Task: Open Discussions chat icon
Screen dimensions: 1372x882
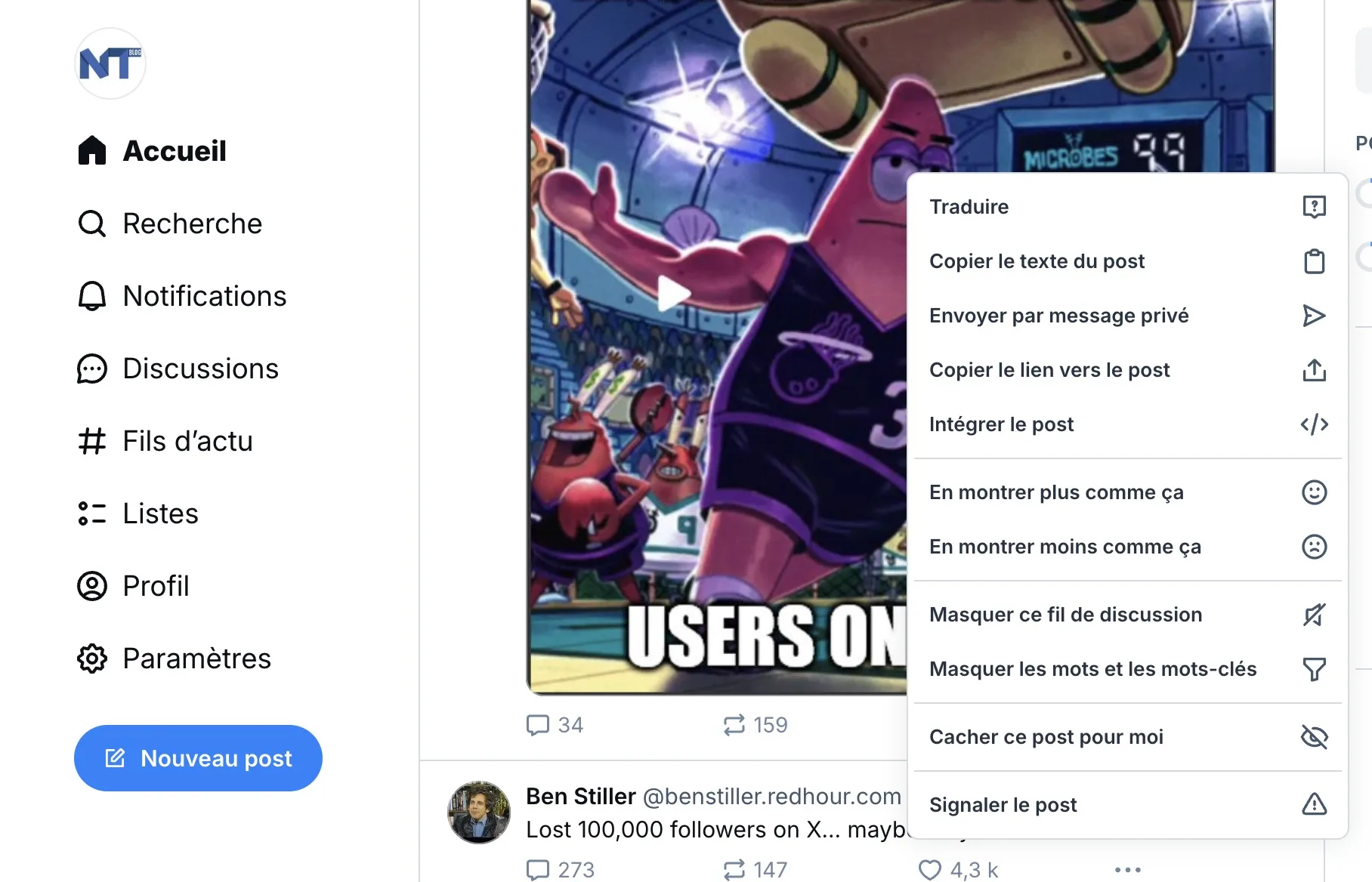Action: click(92, 369)
